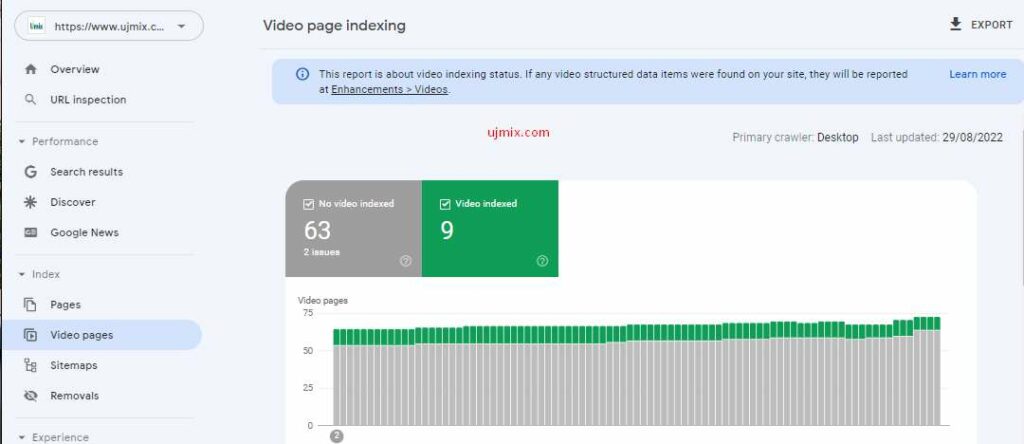The height and width of the screenshot is (444, 1024).
Task: Select the Video indexed 9 card
Action: point(490,229)
